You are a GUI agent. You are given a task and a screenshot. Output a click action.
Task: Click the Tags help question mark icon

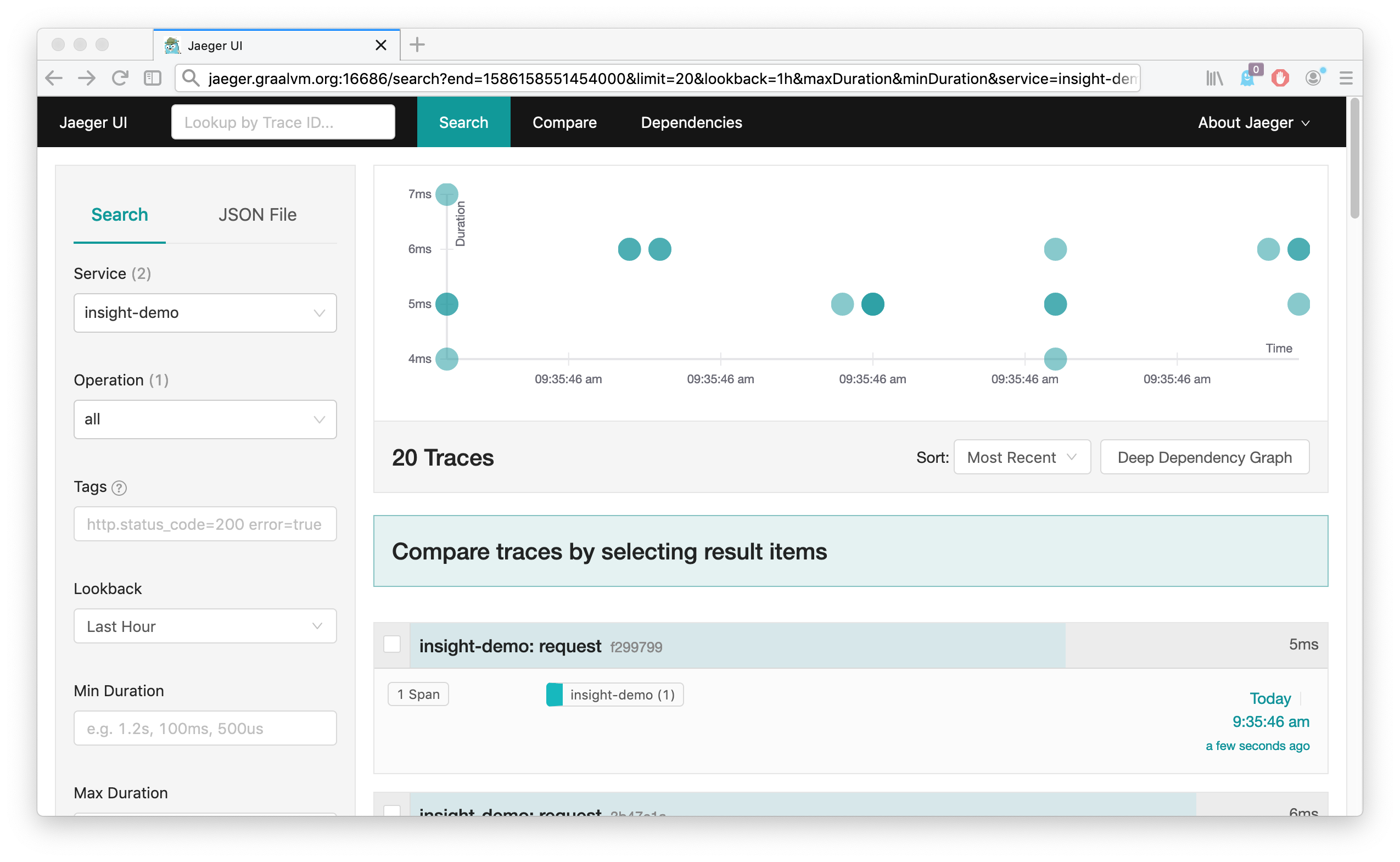coord(119,488)
